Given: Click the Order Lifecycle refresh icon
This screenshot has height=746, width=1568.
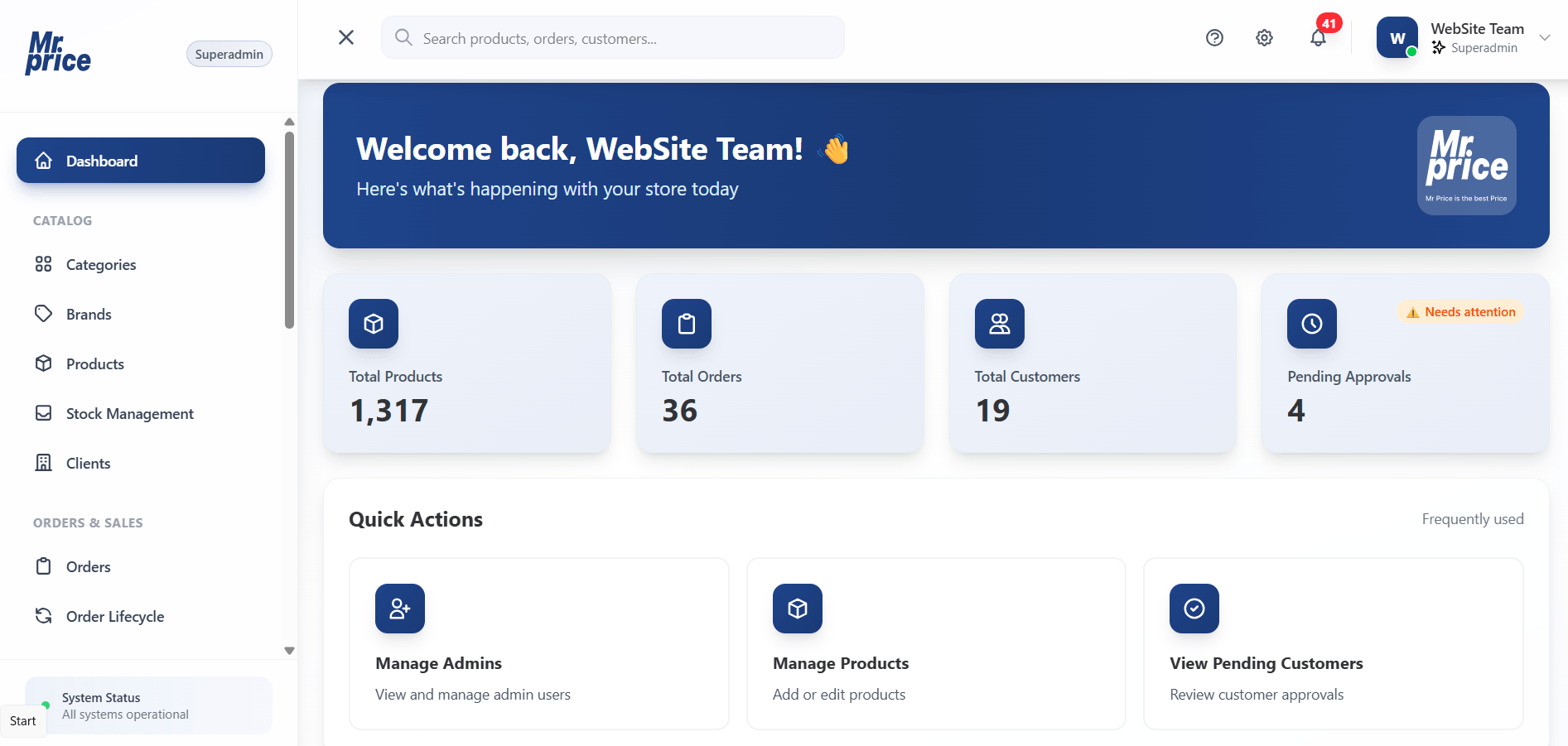Looking at the screenshot, I should pyautogui.click(x=44, y=616).
